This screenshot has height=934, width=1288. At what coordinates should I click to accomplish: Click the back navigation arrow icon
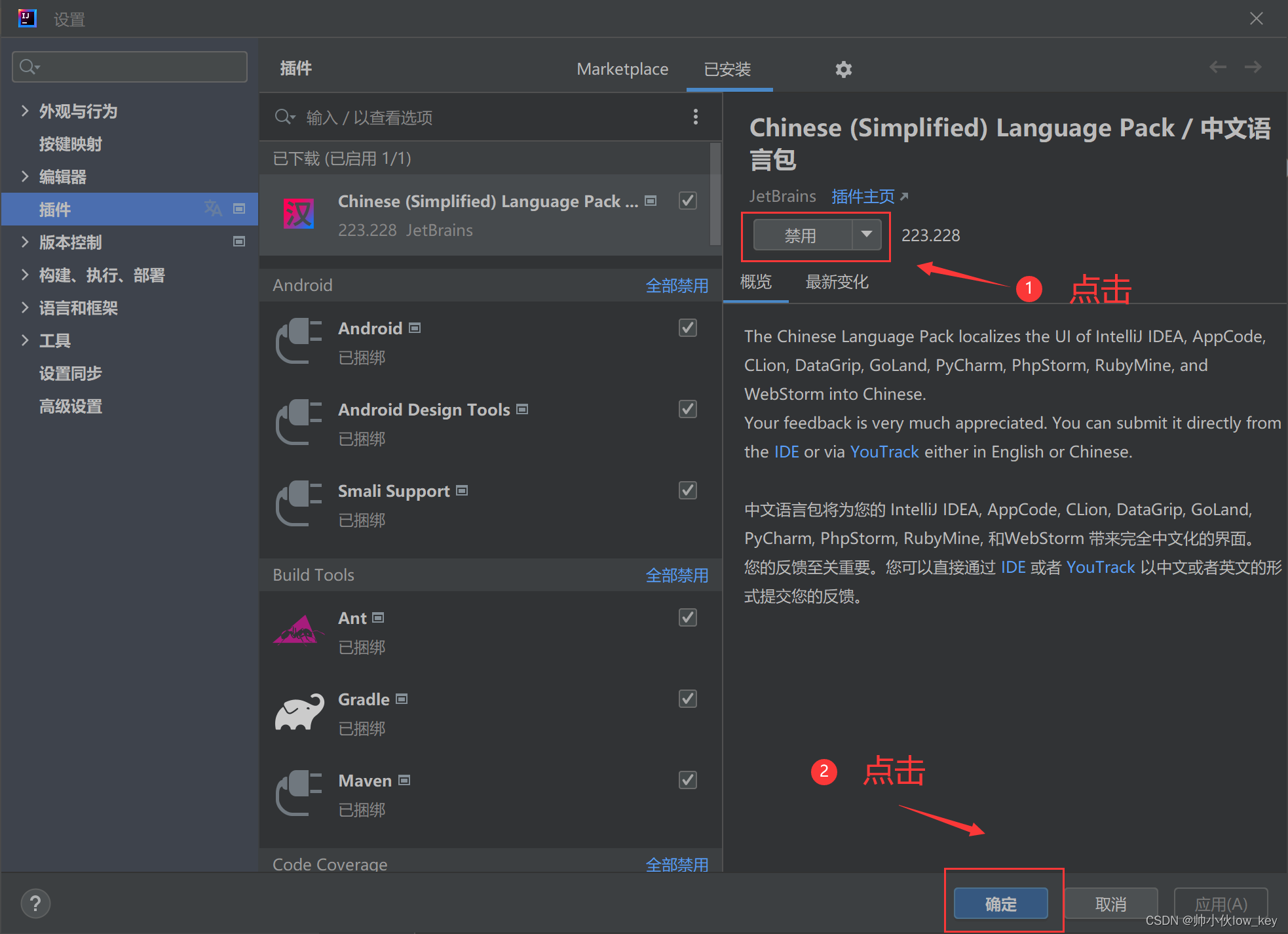coord(1217,68)
